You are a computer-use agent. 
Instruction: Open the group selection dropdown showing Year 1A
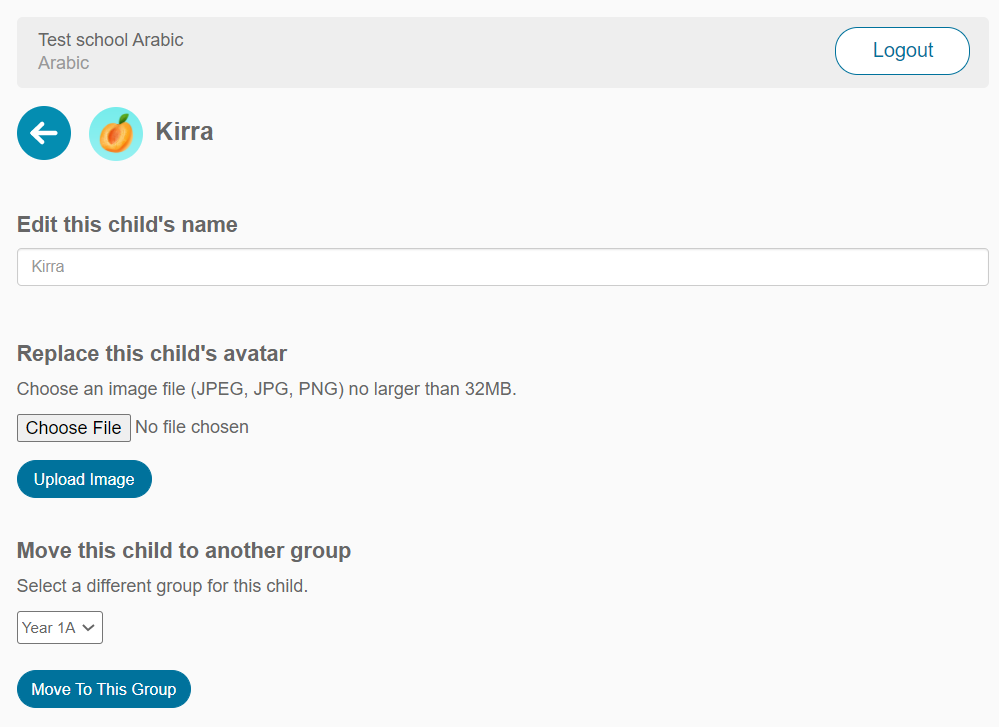tap(59, 627)
